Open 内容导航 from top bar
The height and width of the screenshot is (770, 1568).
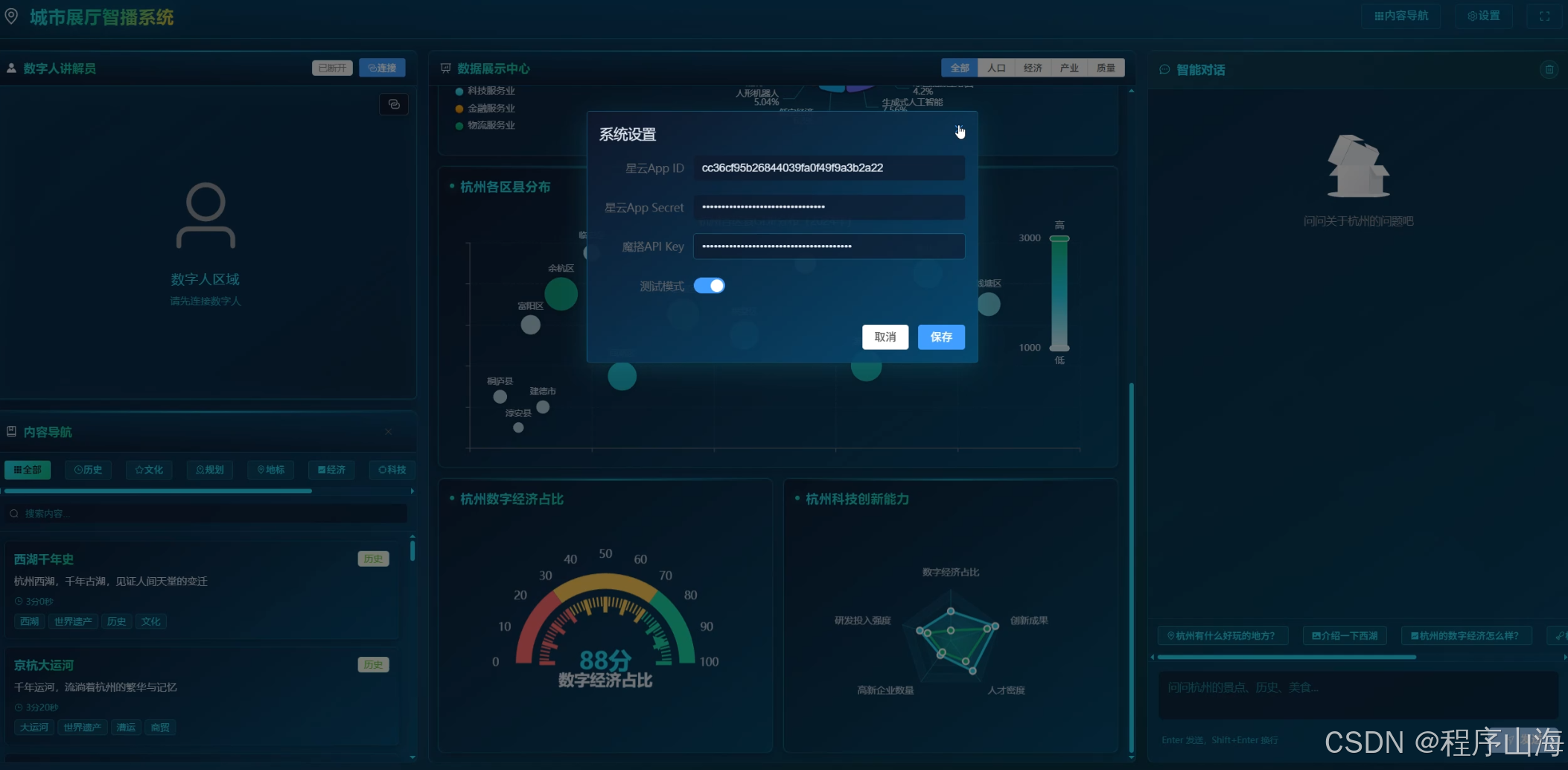point(1400,16)
